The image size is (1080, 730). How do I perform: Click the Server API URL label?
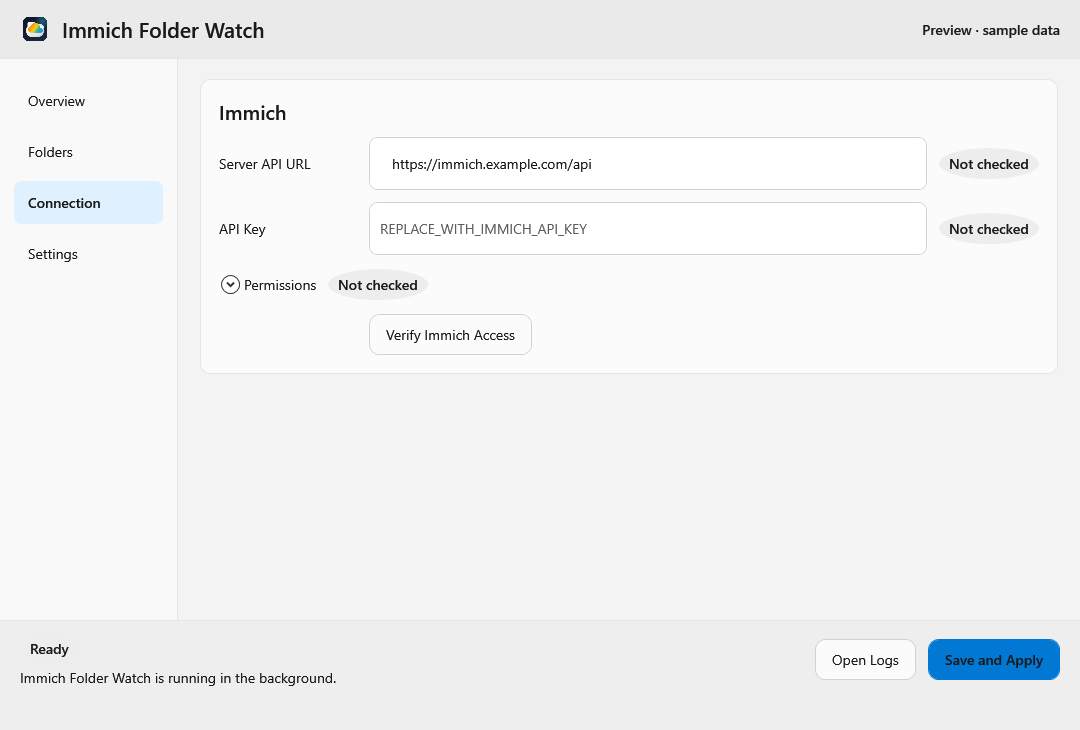click(264, 164)
